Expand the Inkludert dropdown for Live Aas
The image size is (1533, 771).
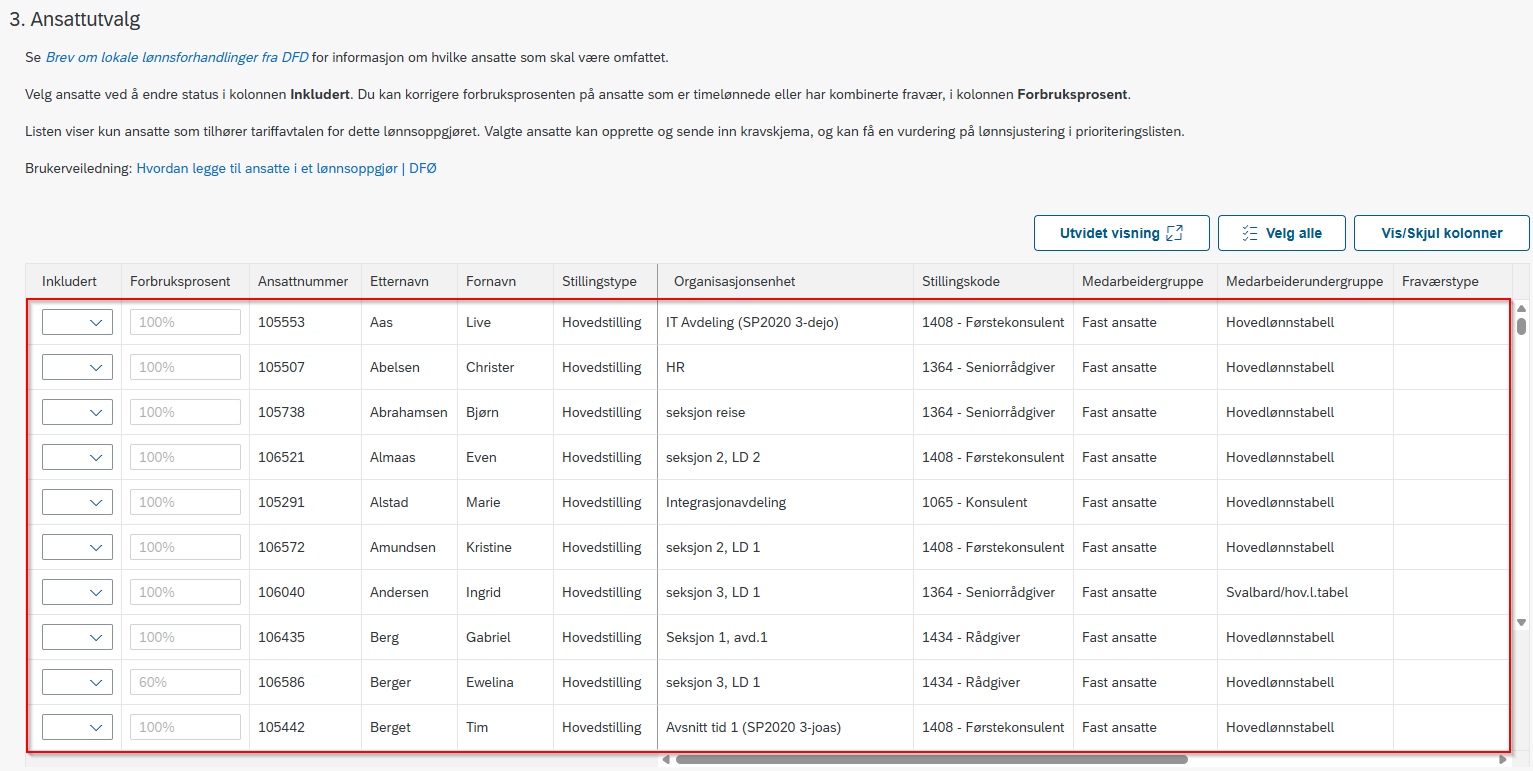pyautogui.click(x=77, y=322)
